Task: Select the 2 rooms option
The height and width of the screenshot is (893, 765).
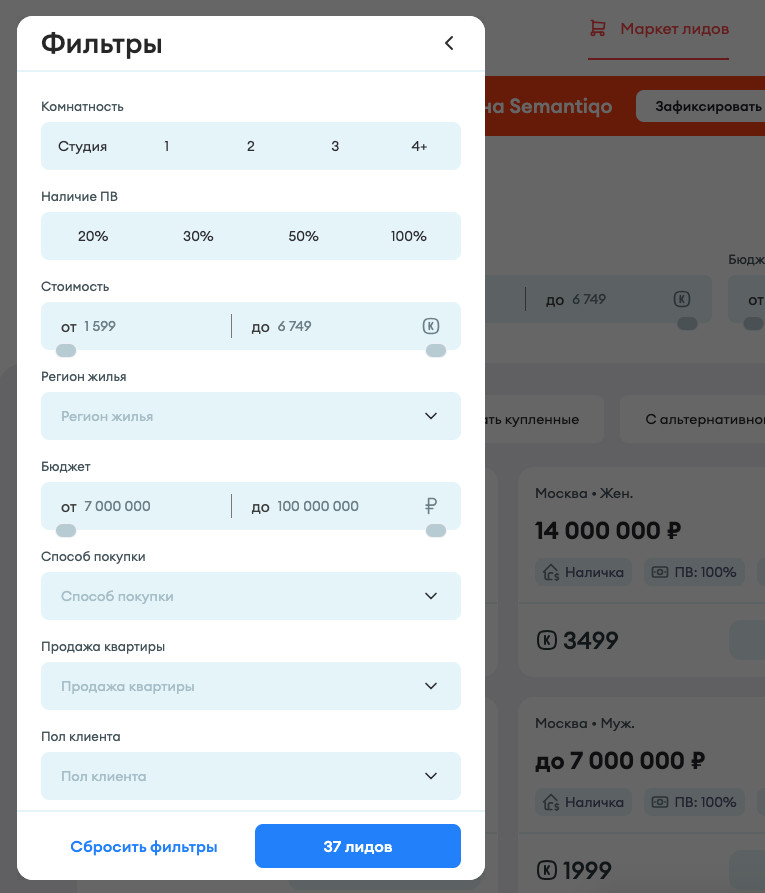Action: click(251, 146)
